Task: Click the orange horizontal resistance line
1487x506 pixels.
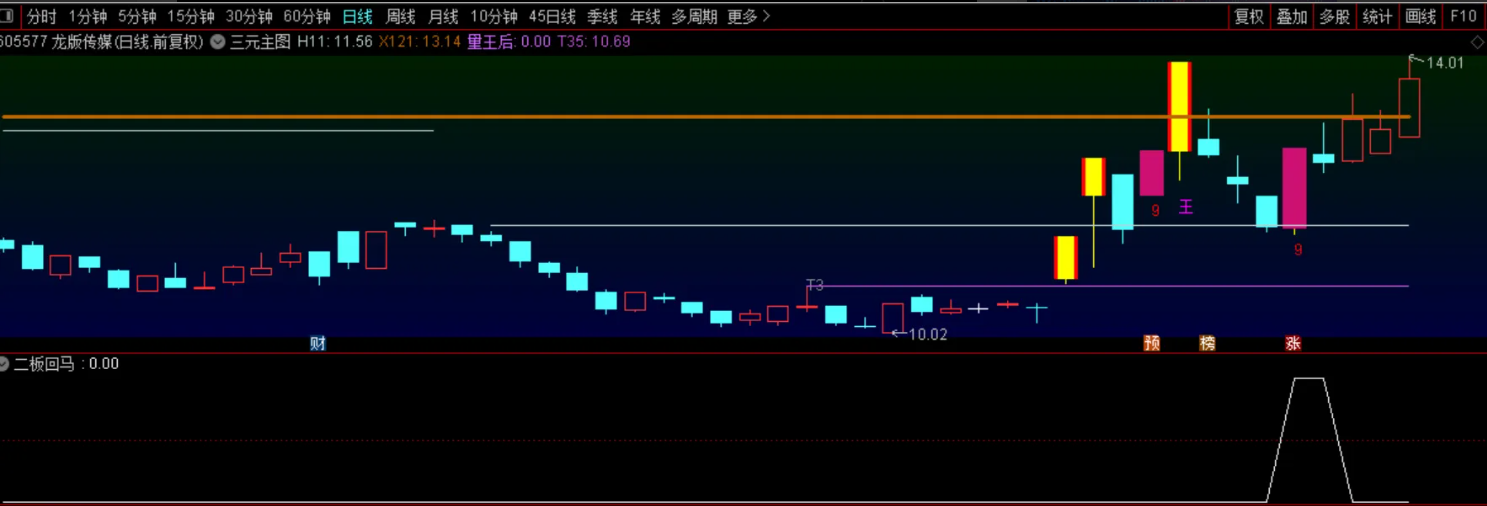Action: [x=700, y=117]
